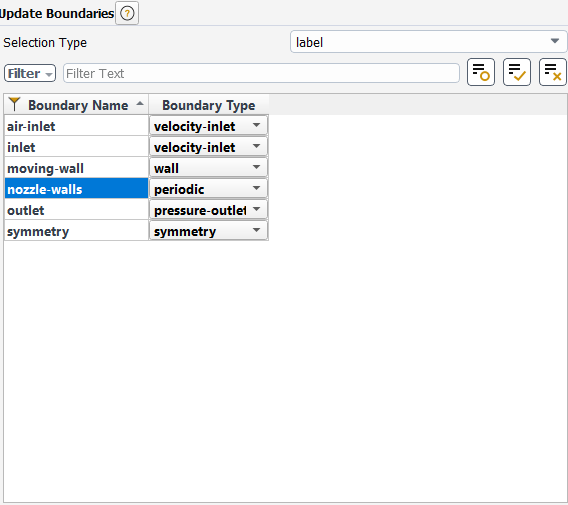The width and height of the screenshot is (568, 505).
Task: Select the air-inlet boundary row
Action: [x=76, y=126]
